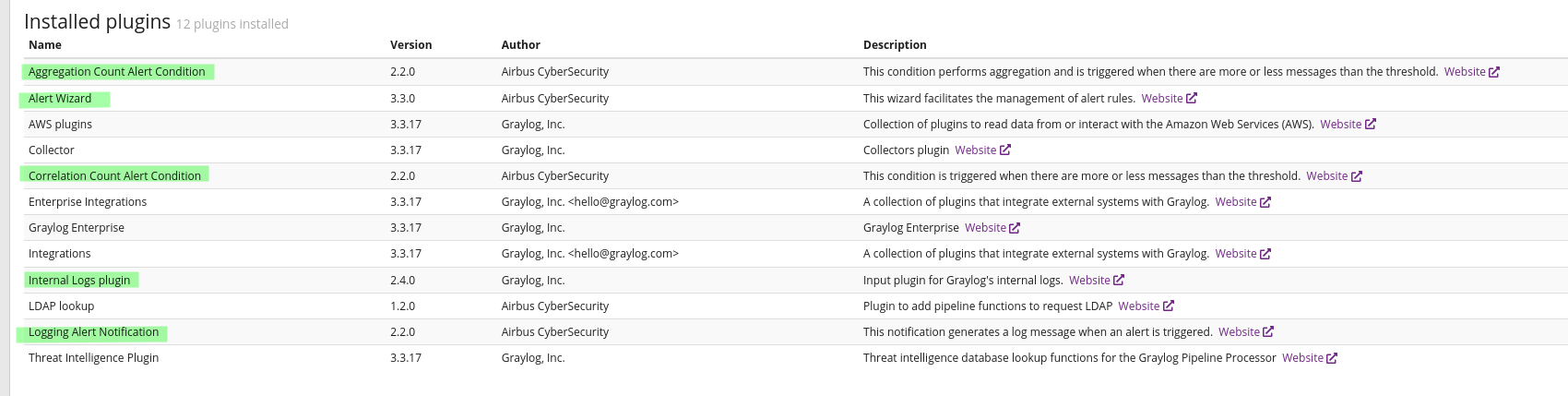Click external link icon in LDAP lookup row
This screenshot has height=396, width=1568.
tap(1169, 306)
